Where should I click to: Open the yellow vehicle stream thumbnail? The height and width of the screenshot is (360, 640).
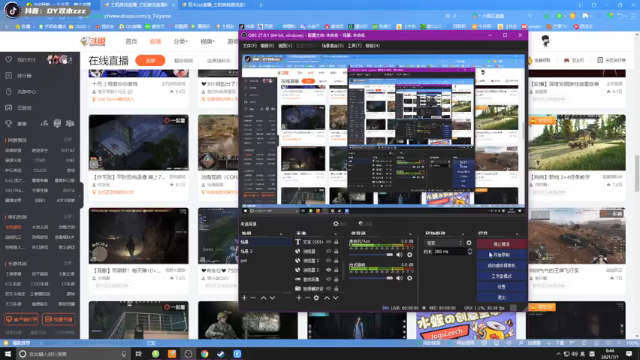pyautogui.click(x=577, y=142)
